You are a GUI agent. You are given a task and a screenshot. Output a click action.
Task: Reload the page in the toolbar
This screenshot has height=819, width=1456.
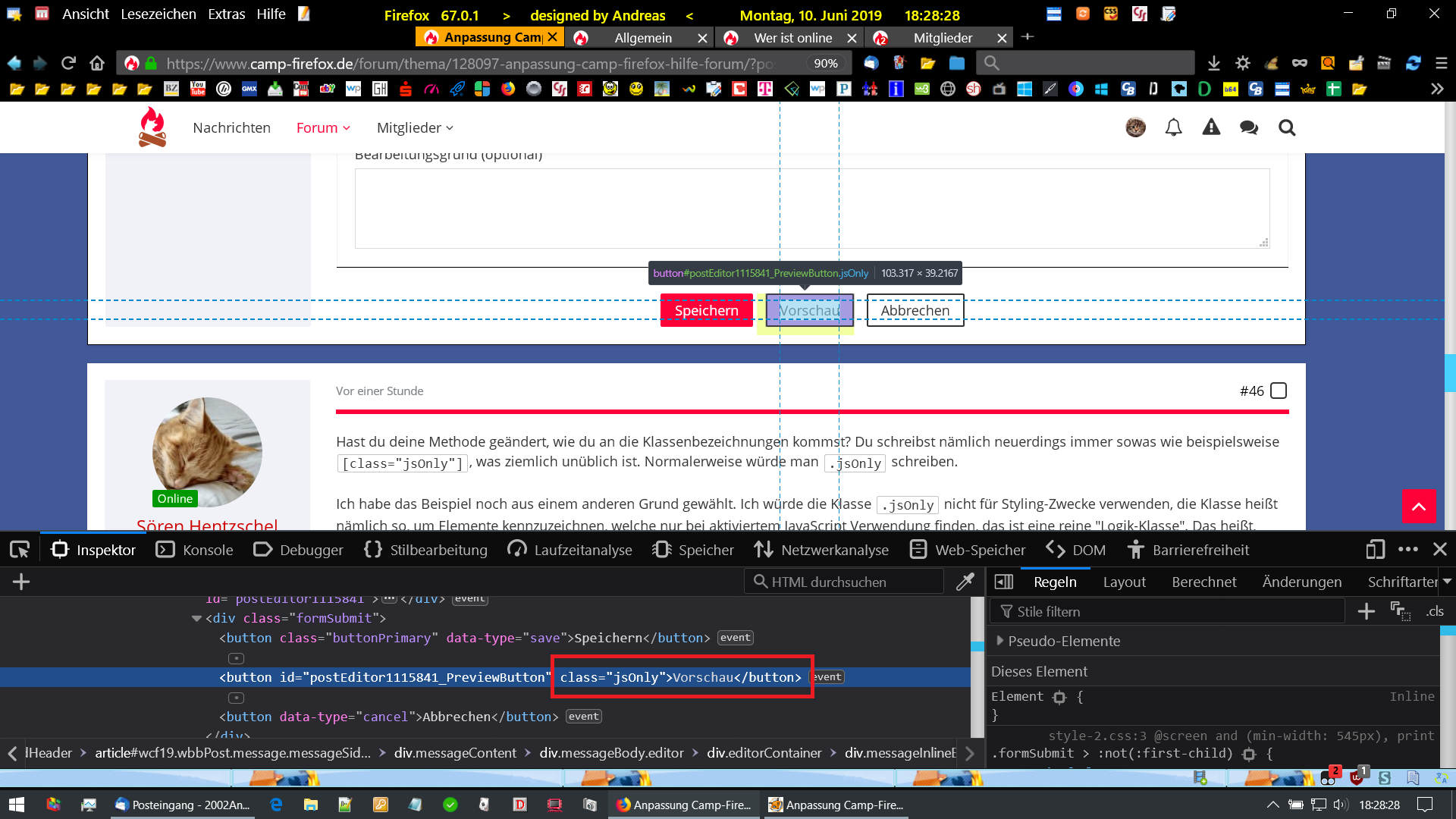coord(68,63)
